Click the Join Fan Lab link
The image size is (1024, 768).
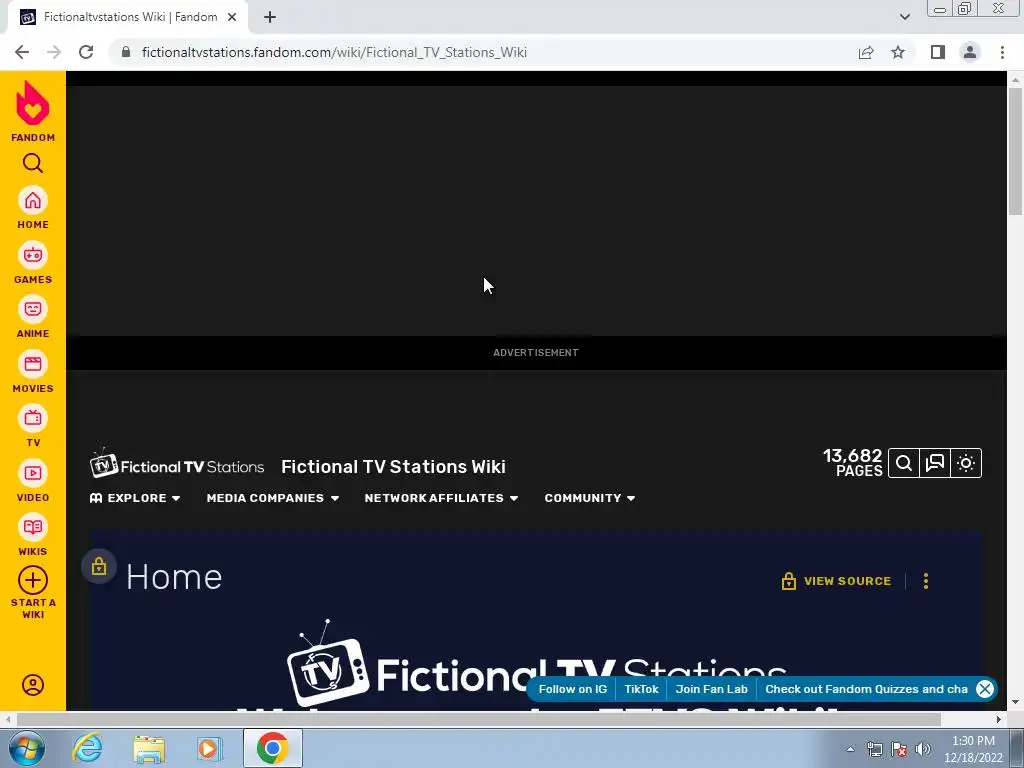[711, 689]
